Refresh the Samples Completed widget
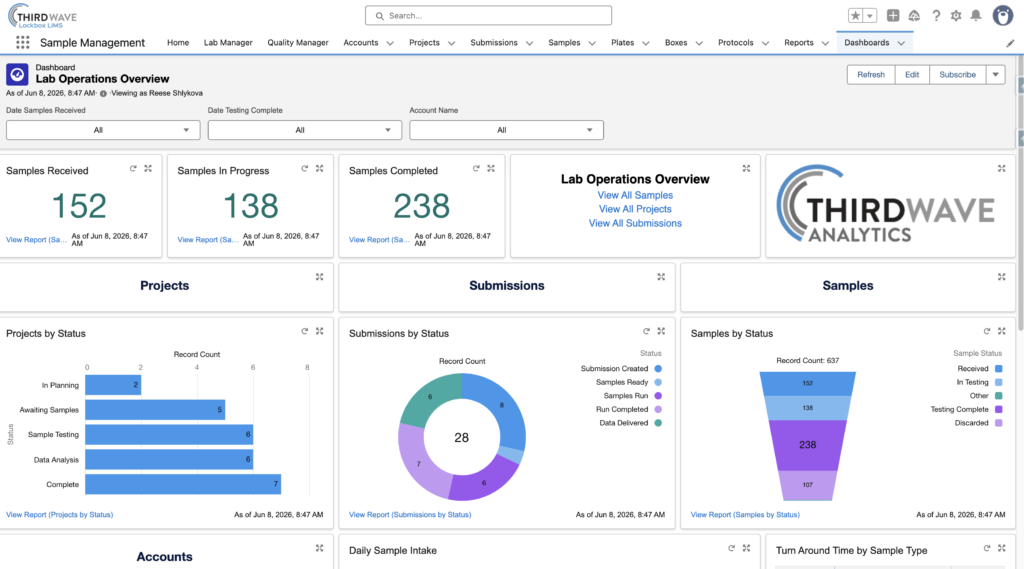The height and width of the screenshot is (569, 1024). (x=476, y=169)
